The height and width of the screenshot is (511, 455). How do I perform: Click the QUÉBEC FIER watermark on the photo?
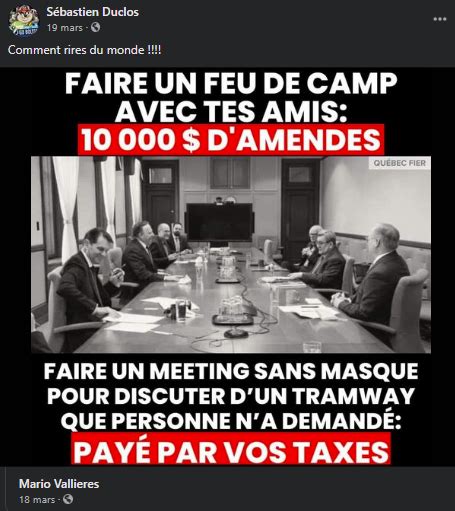[x=399, y=163]
